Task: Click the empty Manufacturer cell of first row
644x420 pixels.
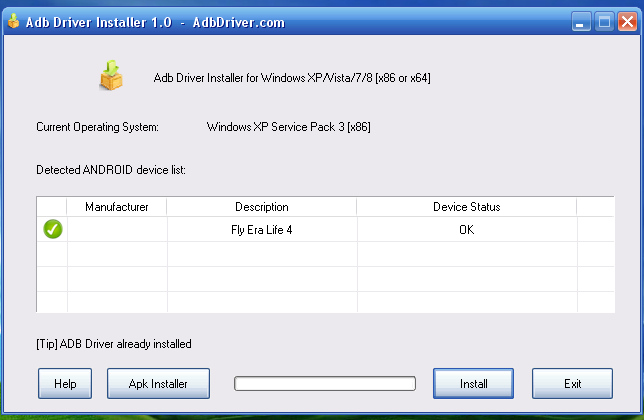Action: pyautogui.click(x=117, y=230)
